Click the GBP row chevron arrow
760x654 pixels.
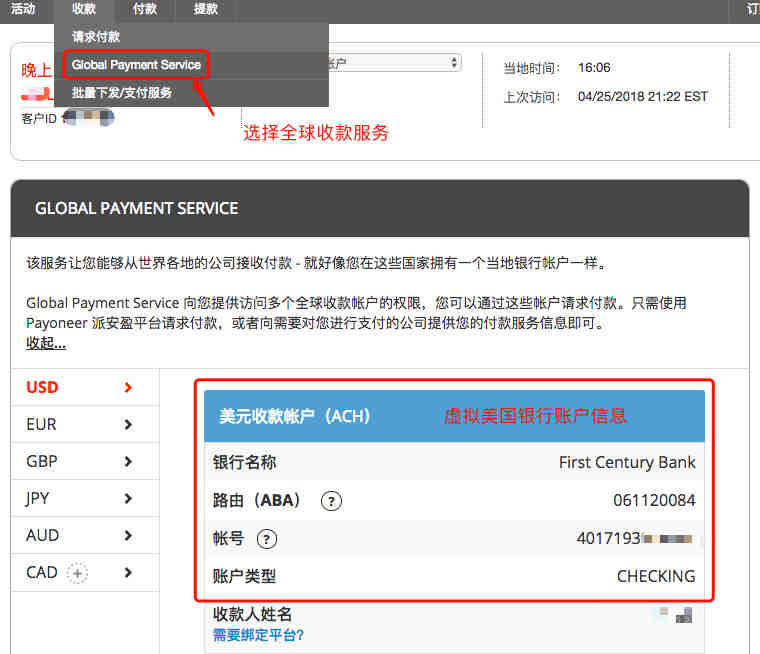(x=128, y=462)
